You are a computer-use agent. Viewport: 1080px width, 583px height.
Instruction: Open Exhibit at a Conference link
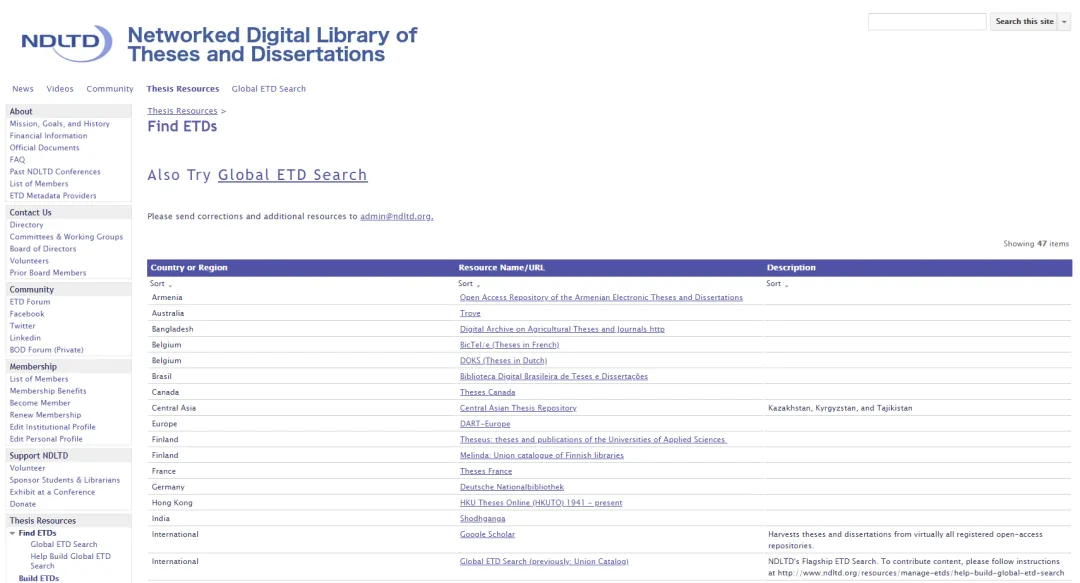tap(52, 492)
